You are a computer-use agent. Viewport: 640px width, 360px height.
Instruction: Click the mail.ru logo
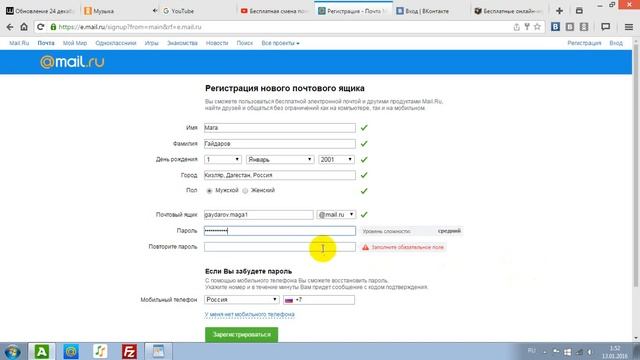point(72,62)
